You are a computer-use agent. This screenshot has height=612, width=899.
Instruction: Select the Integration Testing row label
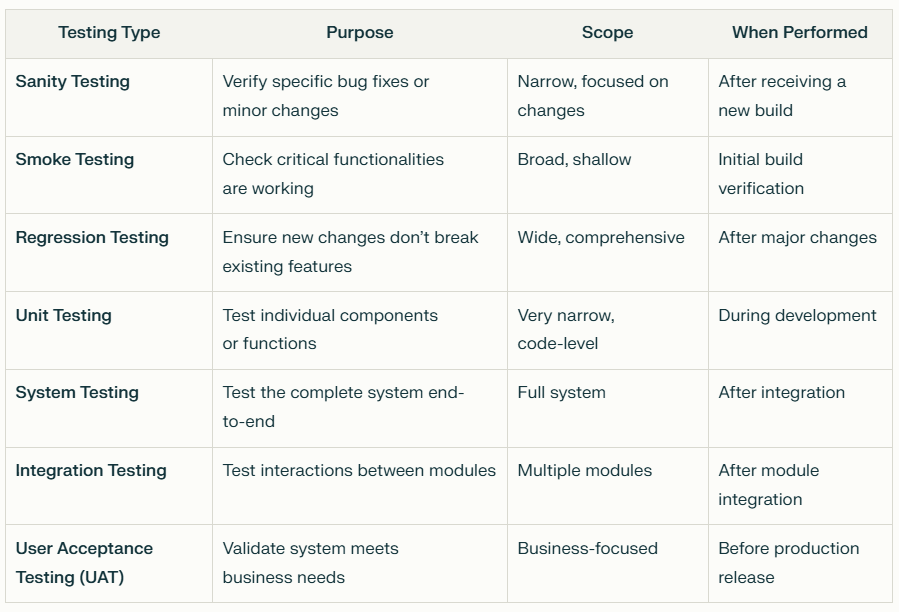(91, 471)
